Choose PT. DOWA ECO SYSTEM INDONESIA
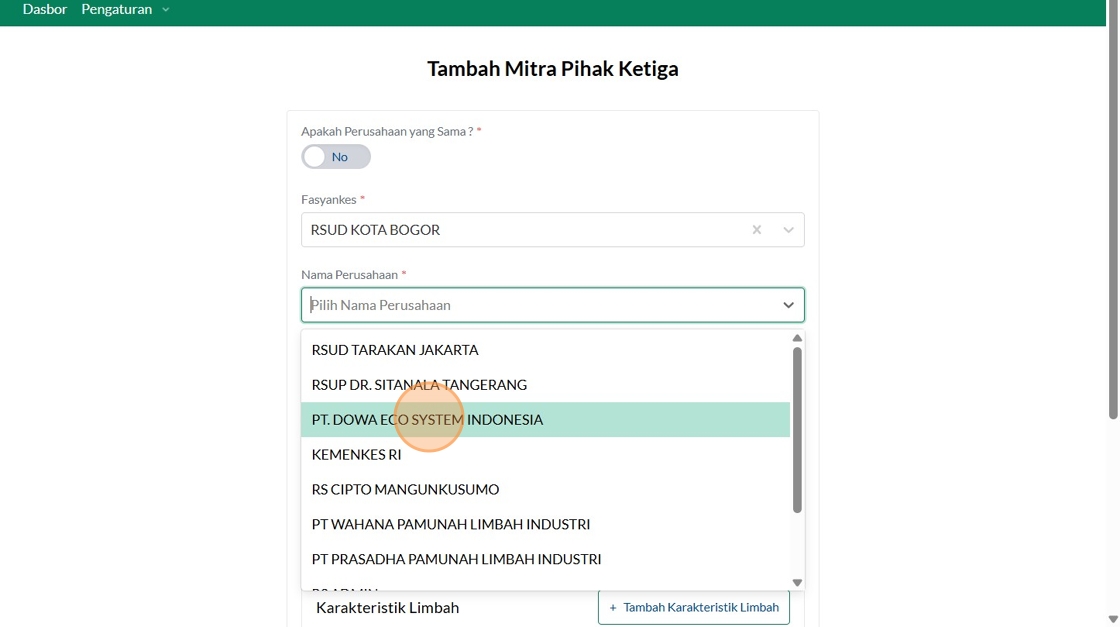Screen dimensions: 1120x627 [546, 419]
